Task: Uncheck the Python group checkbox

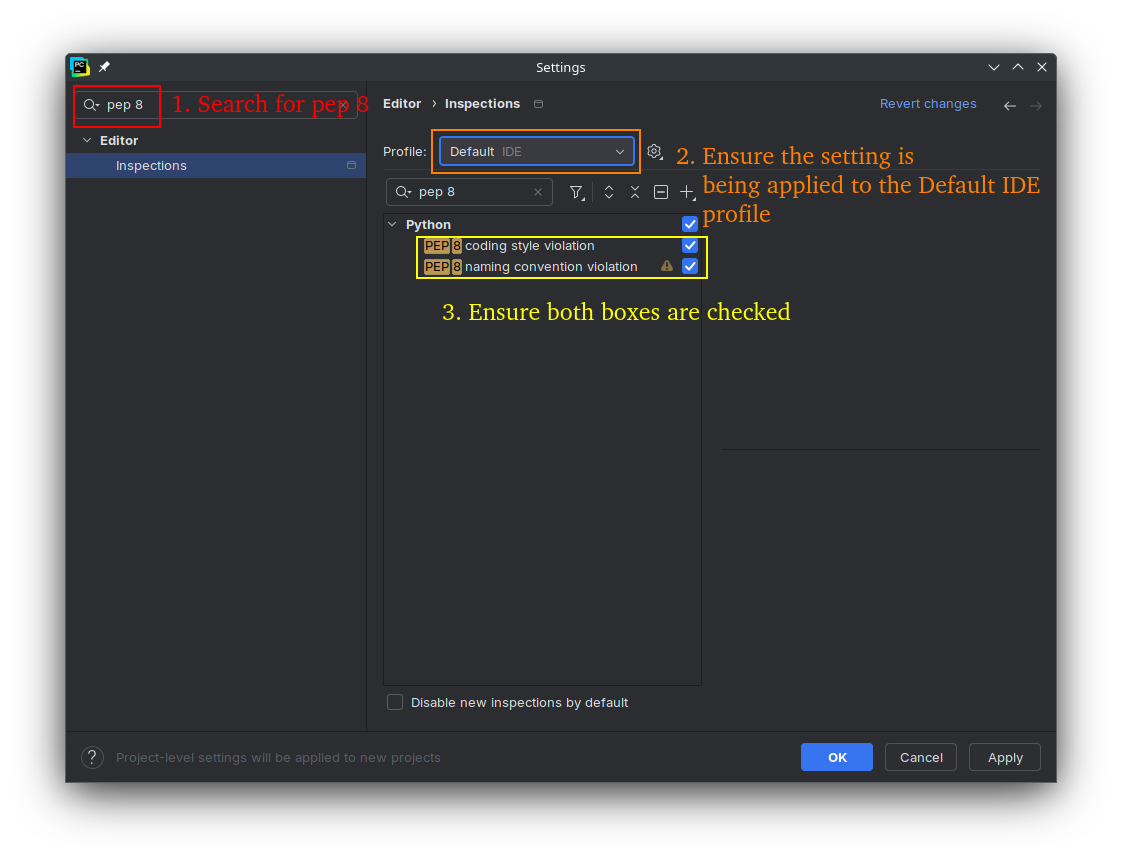Action: pos(690,225)
